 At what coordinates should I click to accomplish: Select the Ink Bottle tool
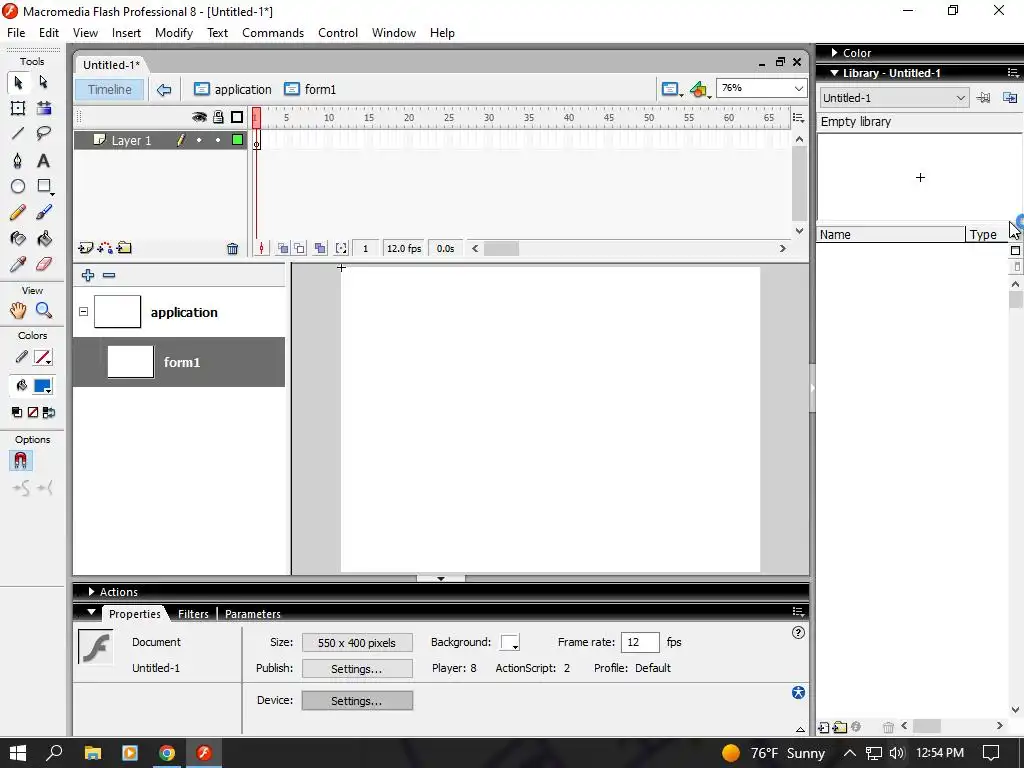[x=18, y=238]
